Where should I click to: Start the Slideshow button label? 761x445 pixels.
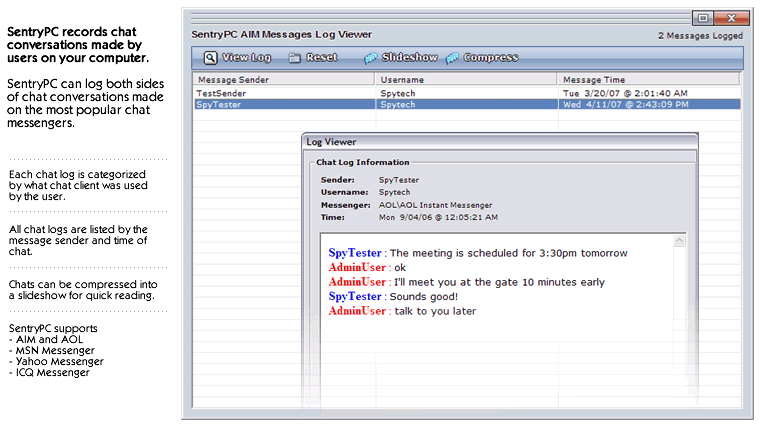pyautogui.click(x=410, y=58)
